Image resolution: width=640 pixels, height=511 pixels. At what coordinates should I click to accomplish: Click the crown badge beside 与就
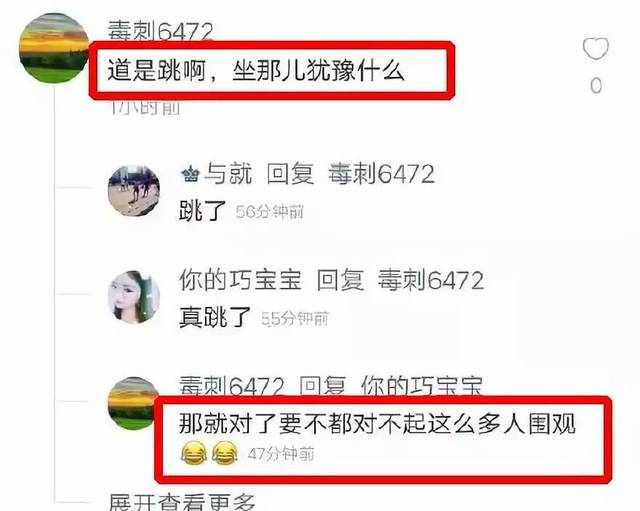tap(190, 175)
